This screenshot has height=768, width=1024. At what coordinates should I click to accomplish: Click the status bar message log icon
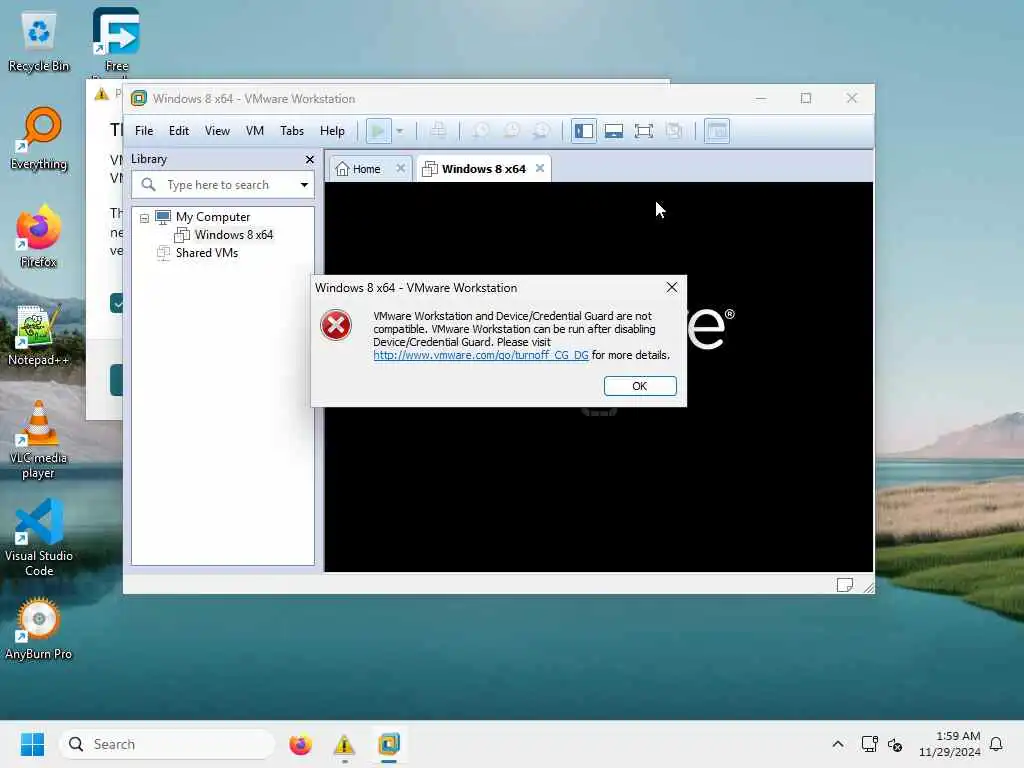click(x=844, y=584)
